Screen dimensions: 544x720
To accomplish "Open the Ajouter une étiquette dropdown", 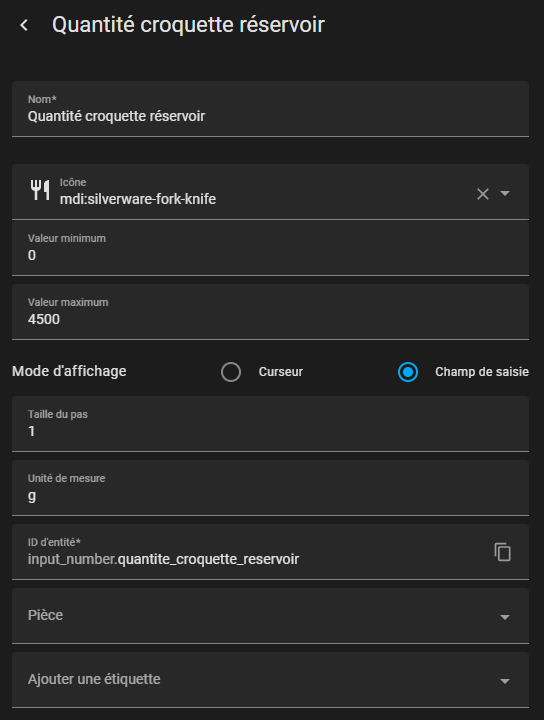I will [x=270, y=680].
